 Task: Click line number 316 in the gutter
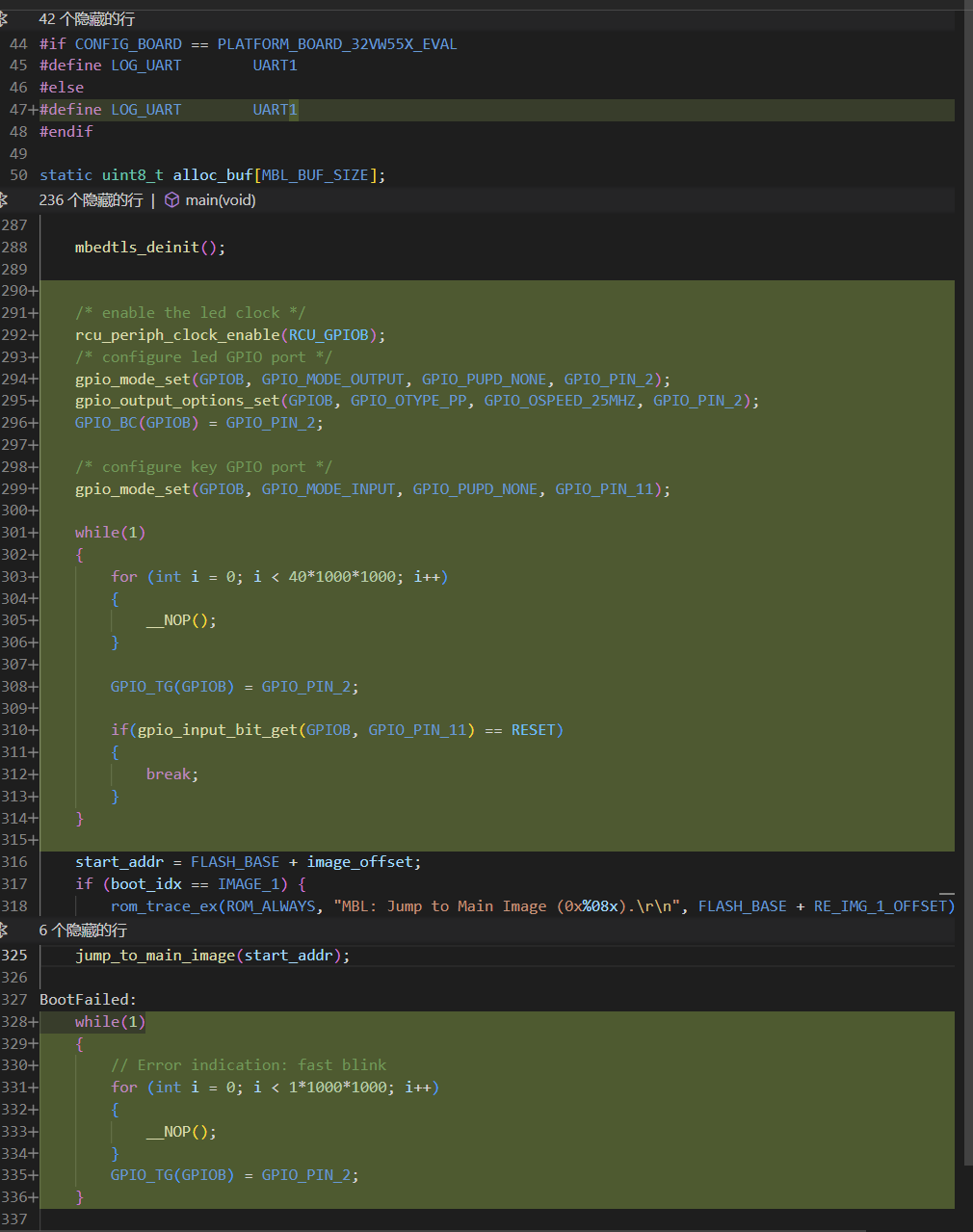pyautogui.click(x=14, y=862)
